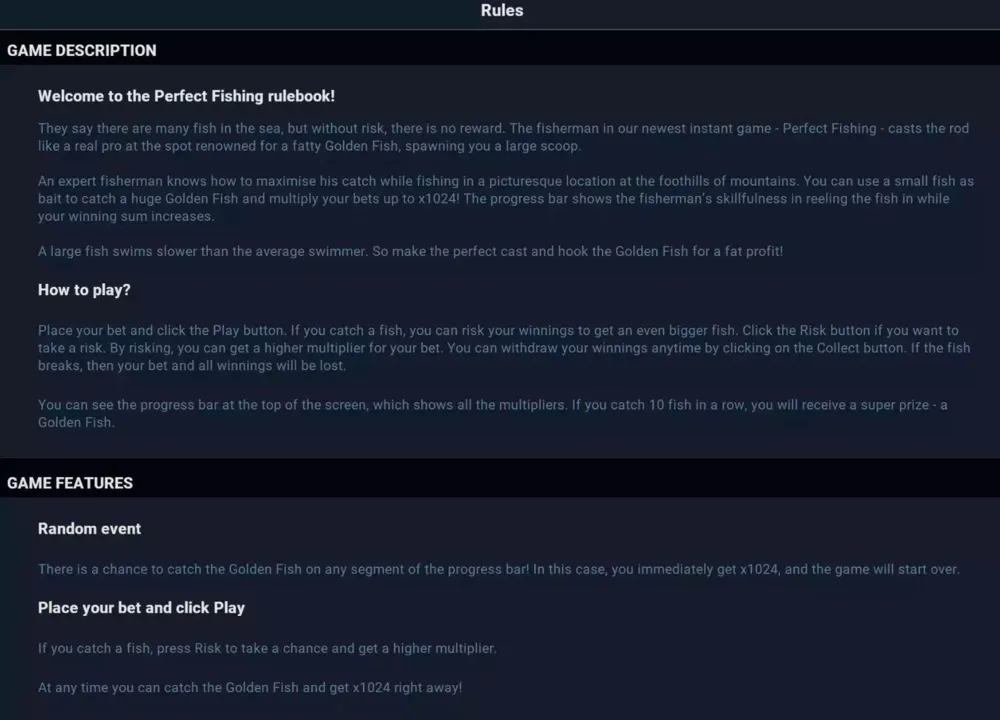The height and width of the screenshot is (720, 1000).
Task: Click line At any time you can catch the Golden Fish
Action: 250,687
